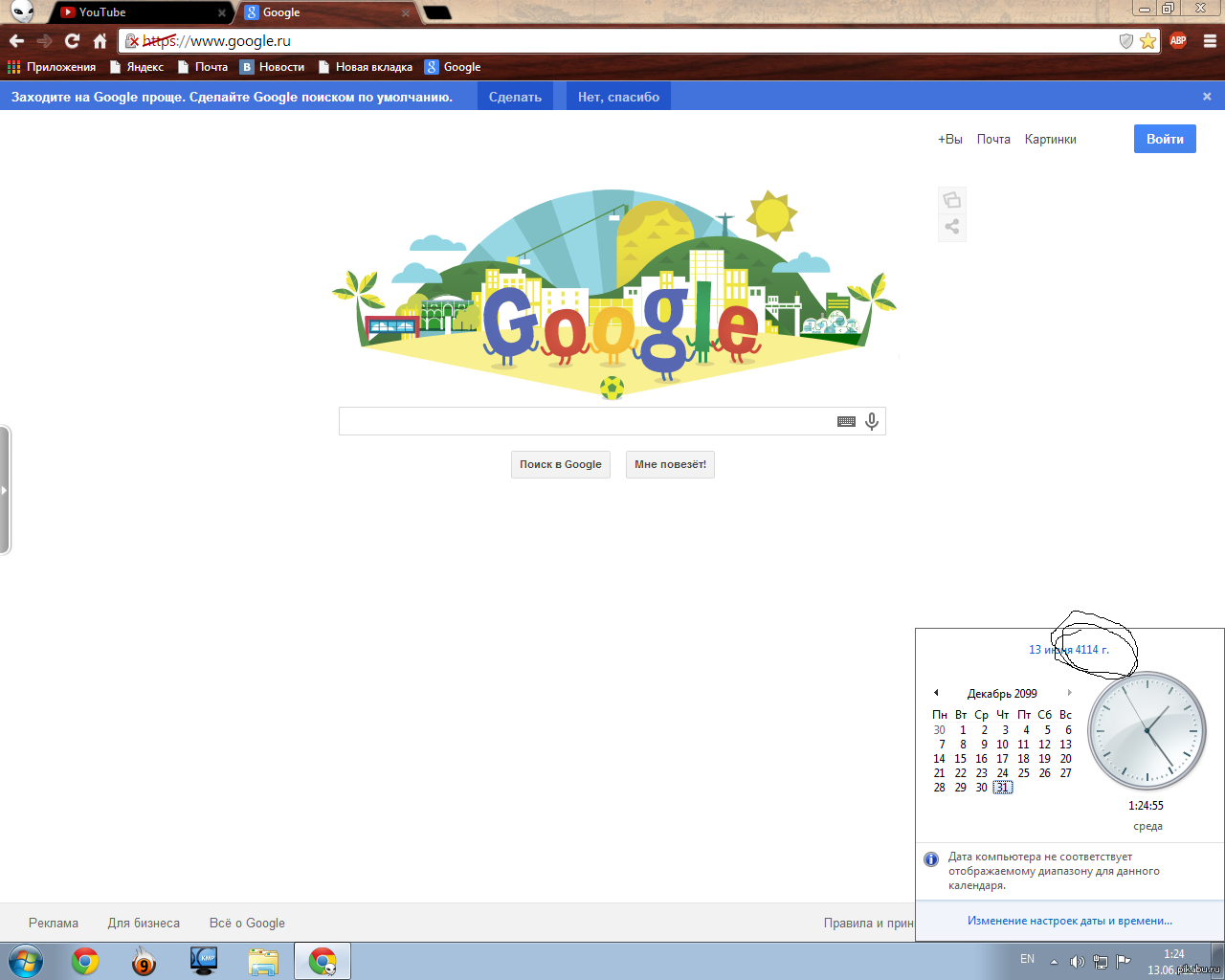Click the home button in the browser toolbar

click(x=100, y=40)
